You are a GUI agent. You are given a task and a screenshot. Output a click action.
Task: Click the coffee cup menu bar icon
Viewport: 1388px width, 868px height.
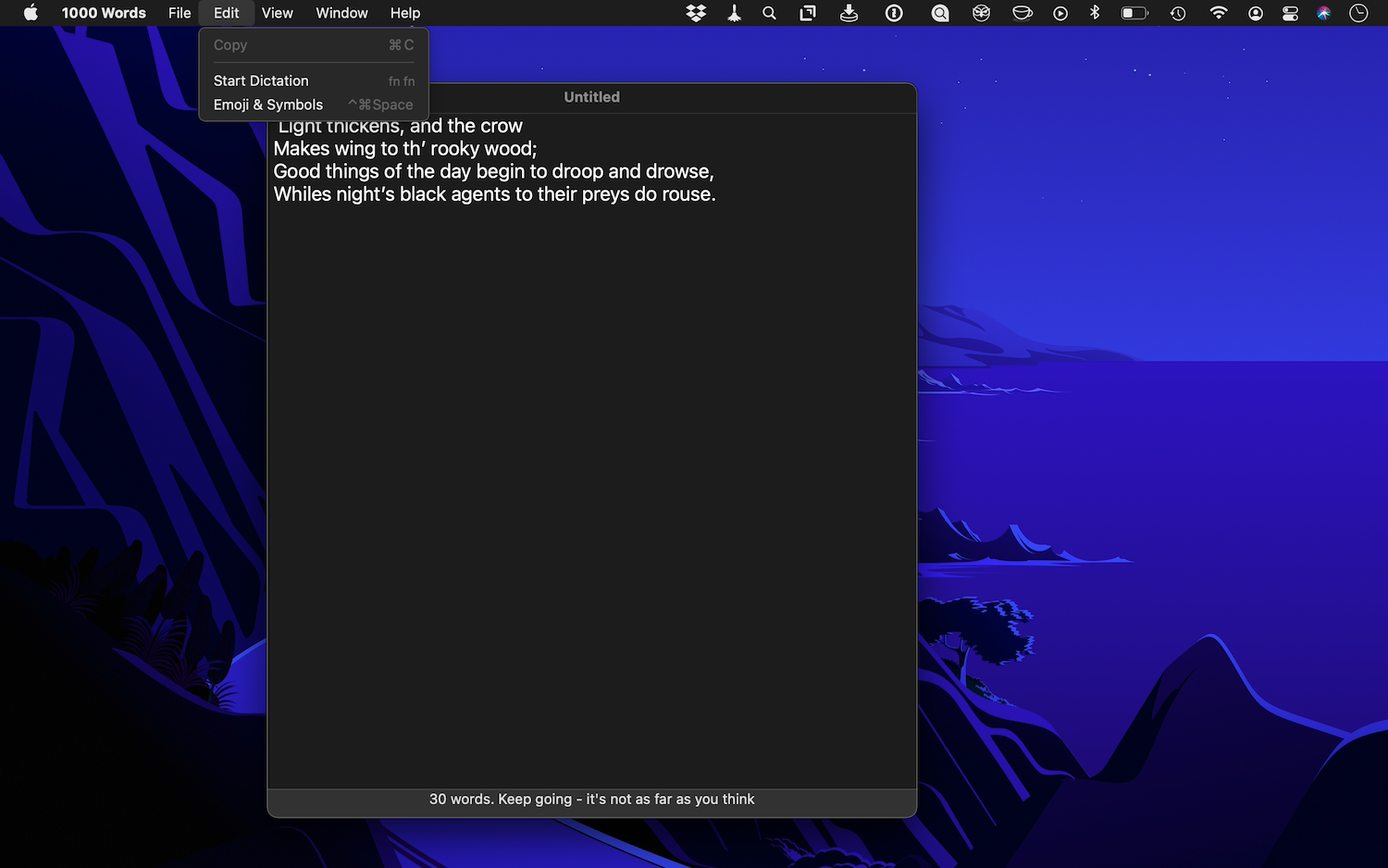(x=1022, y=13)
